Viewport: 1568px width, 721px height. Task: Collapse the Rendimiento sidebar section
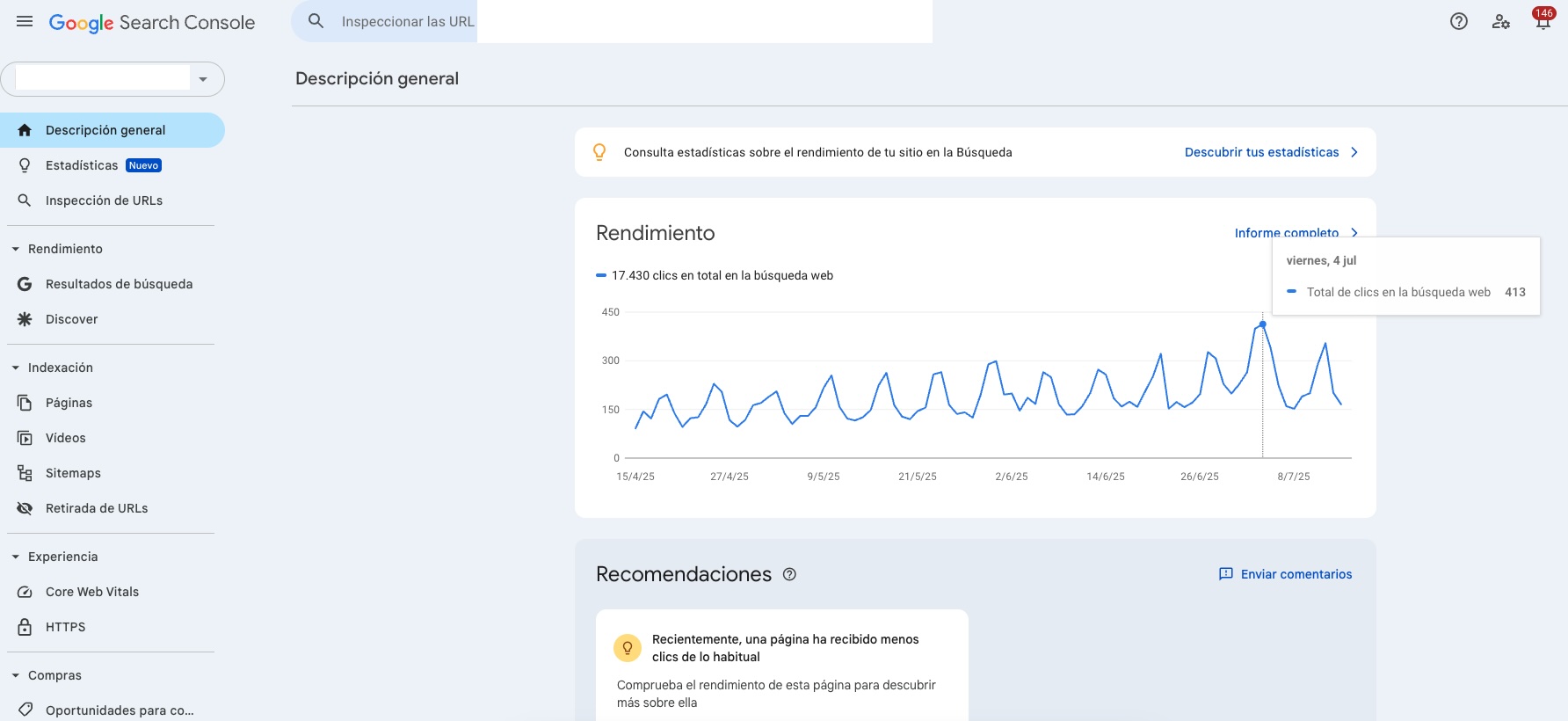point(16,249)
